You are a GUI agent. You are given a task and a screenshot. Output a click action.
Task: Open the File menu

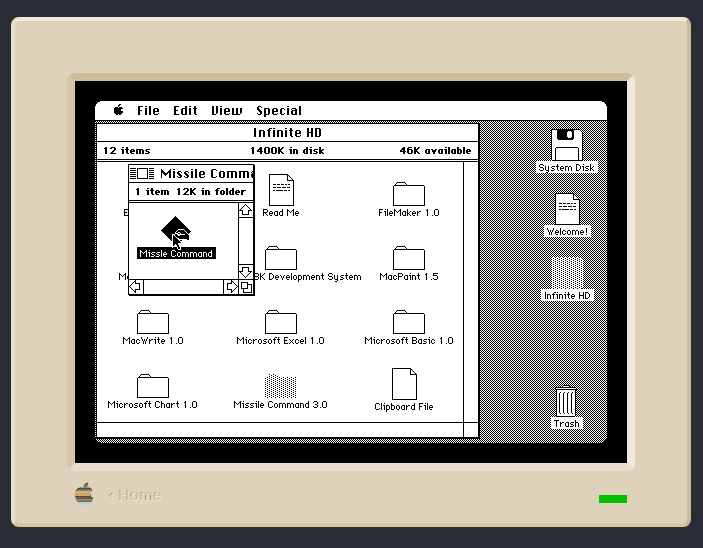click(148, 111)
